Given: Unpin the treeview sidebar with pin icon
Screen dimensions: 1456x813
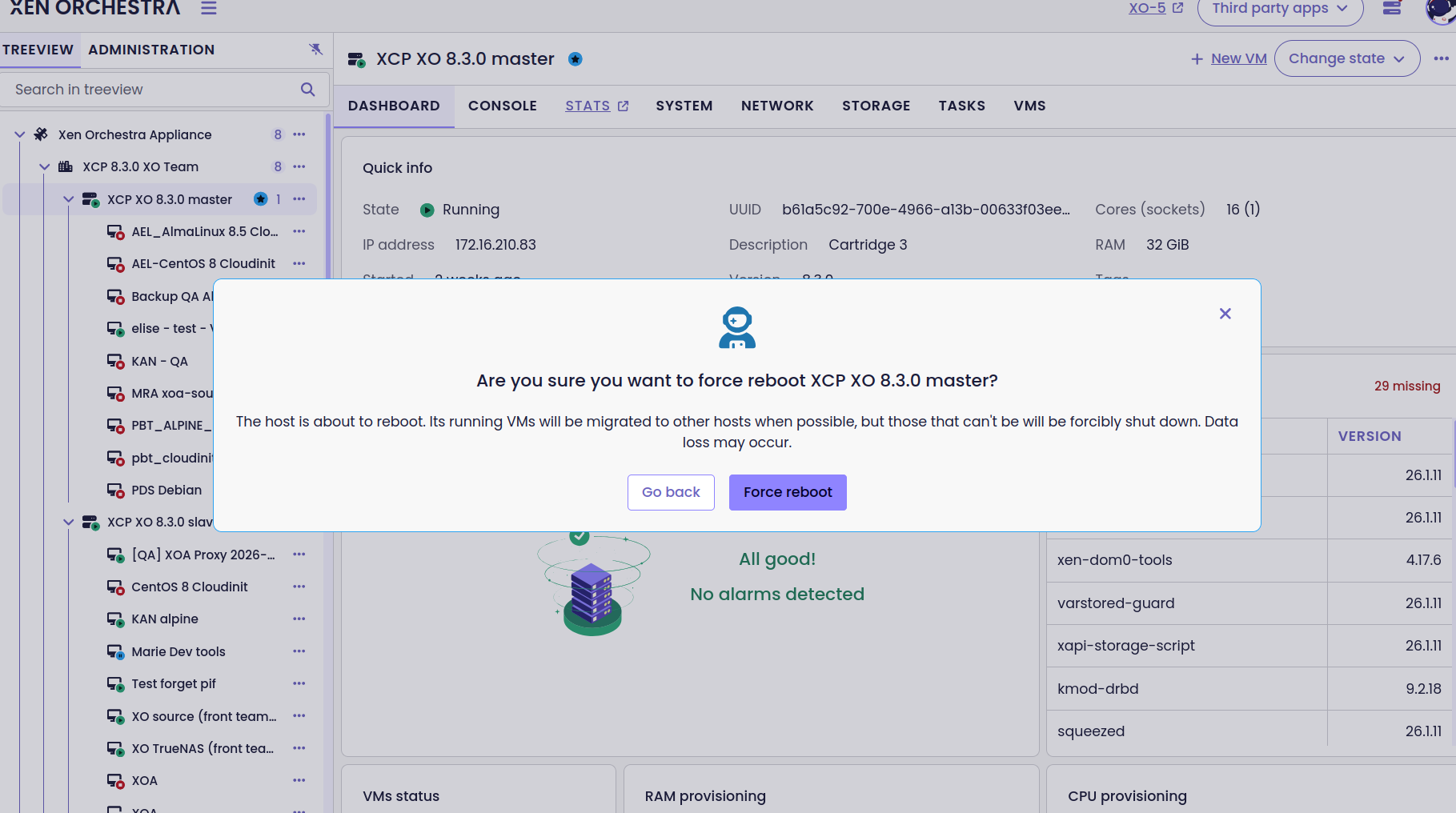Looking at the screenshot, I should [316, 50].
